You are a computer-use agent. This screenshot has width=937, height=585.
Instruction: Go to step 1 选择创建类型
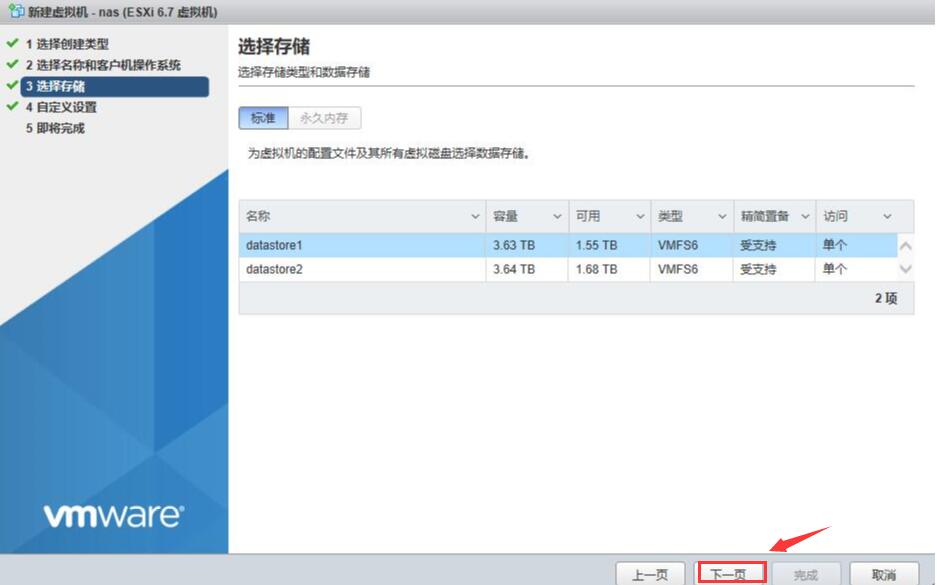(x=67, y=44)
